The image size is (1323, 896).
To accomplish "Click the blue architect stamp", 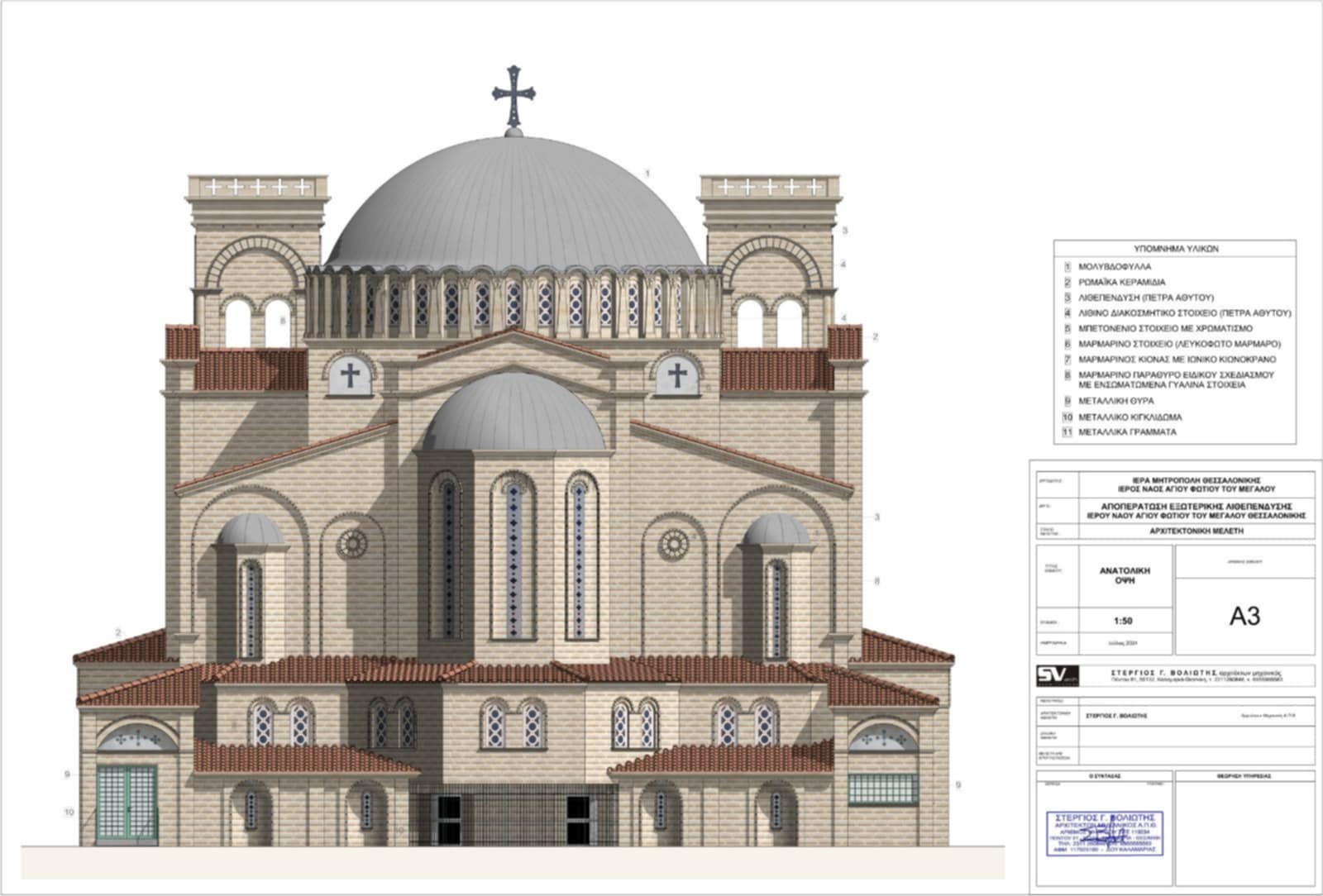I will [1104, 833].
